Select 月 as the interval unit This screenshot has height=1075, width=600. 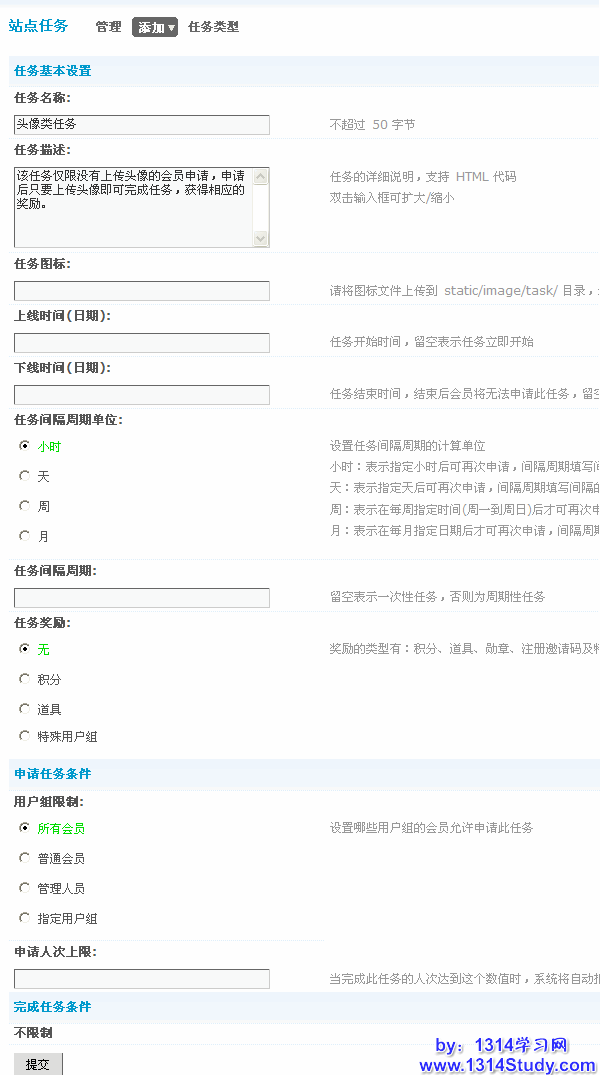click(x=25, y=535)
